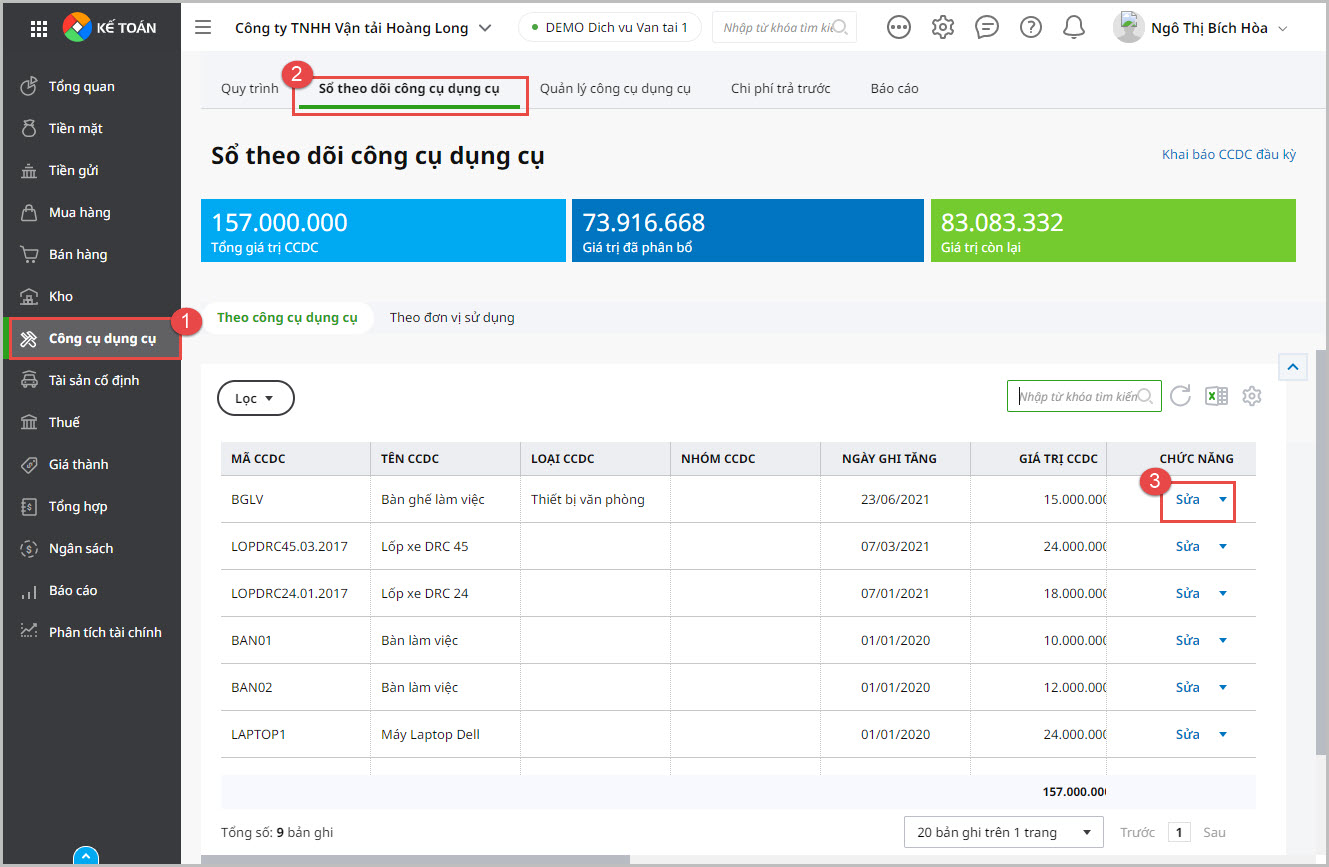Export table to Excel icon

point(1216,397)
